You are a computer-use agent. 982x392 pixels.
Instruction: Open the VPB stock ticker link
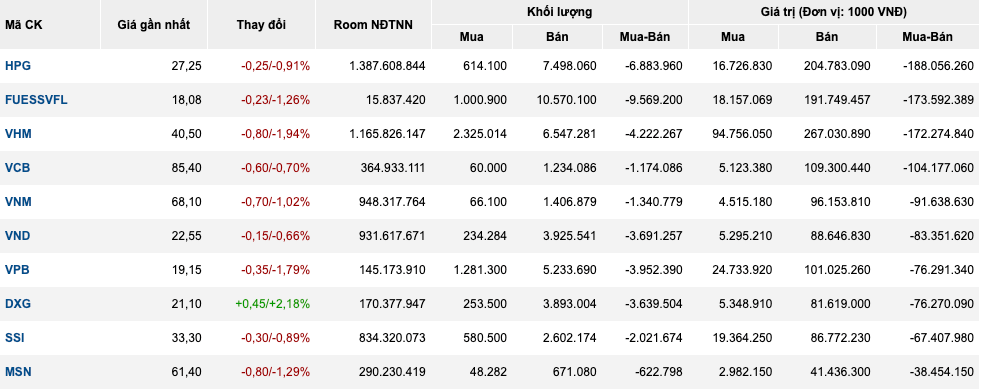18,270
